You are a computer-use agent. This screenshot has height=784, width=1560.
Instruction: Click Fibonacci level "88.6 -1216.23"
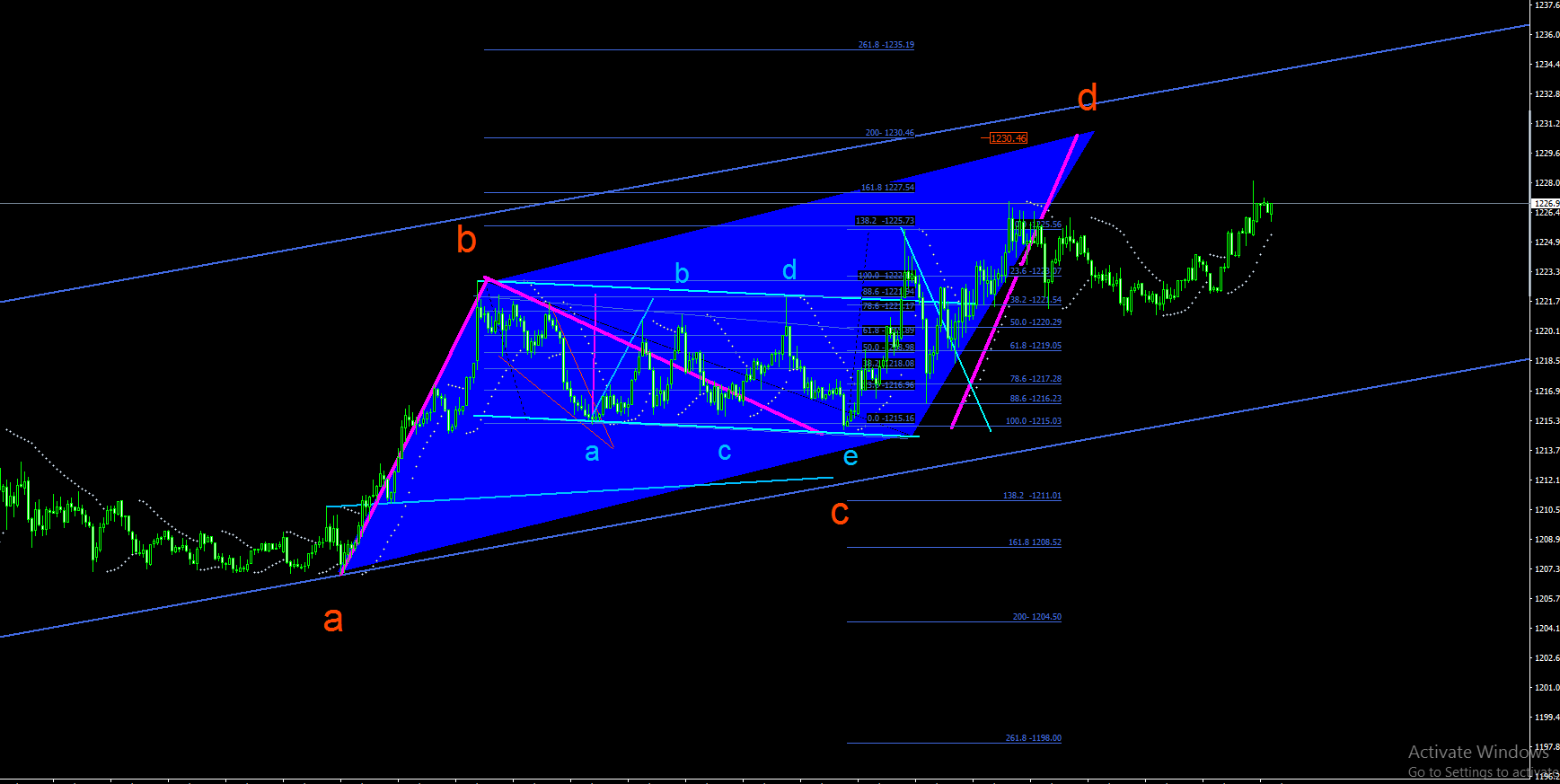click(x=1036, y=399)
